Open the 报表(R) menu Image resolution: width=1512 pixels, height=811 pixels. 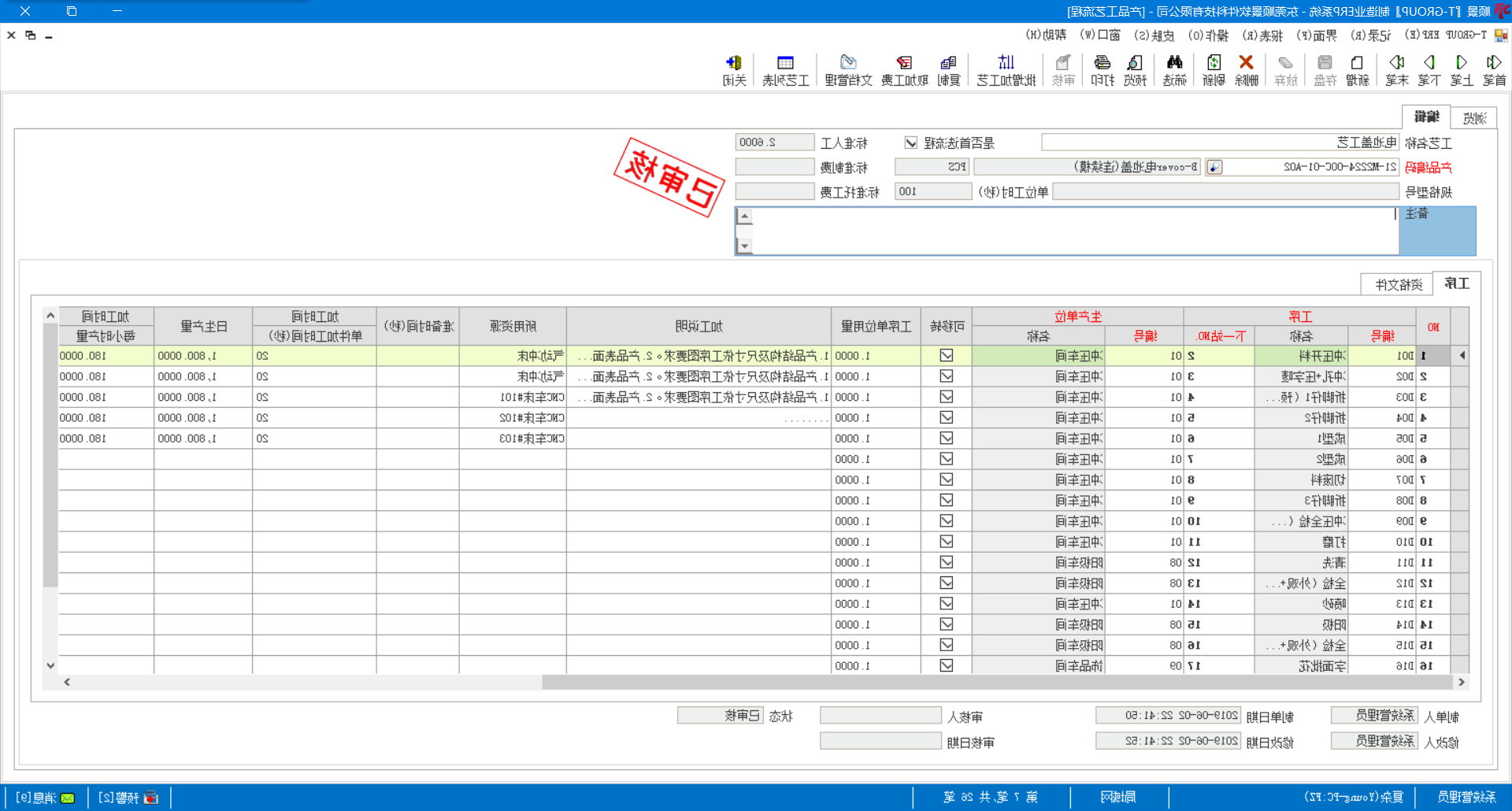click(1262, 35)
